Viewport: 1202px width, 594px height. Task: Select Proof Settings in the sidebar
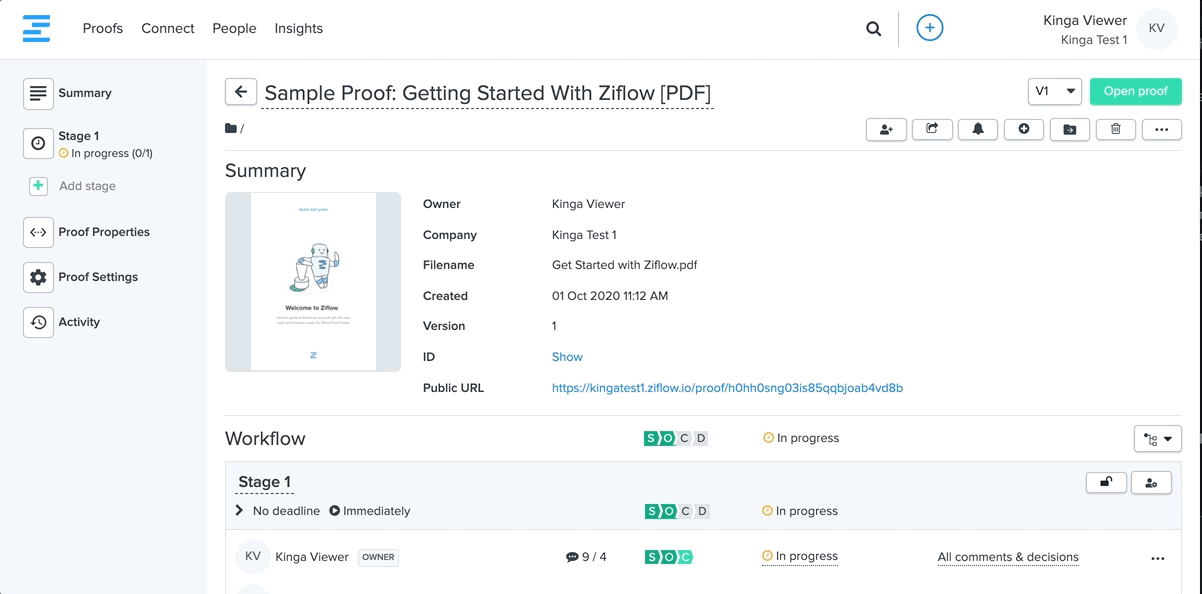97,277
